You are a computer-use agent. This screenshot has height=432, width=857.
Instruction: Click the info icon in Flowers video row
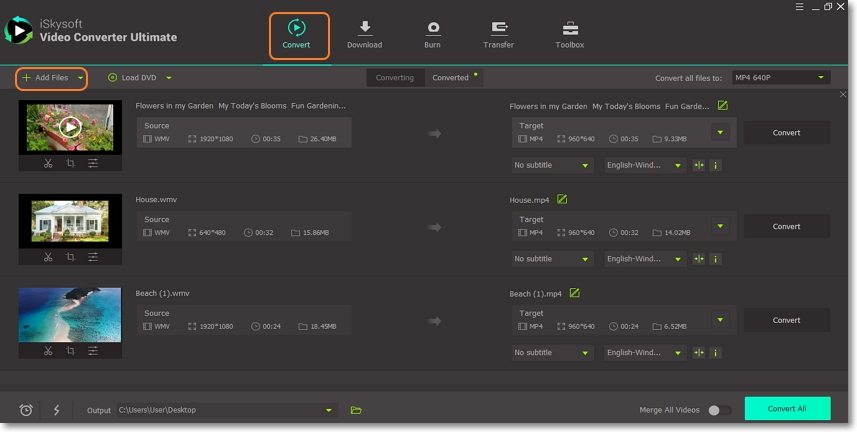(x=716, y=165)
